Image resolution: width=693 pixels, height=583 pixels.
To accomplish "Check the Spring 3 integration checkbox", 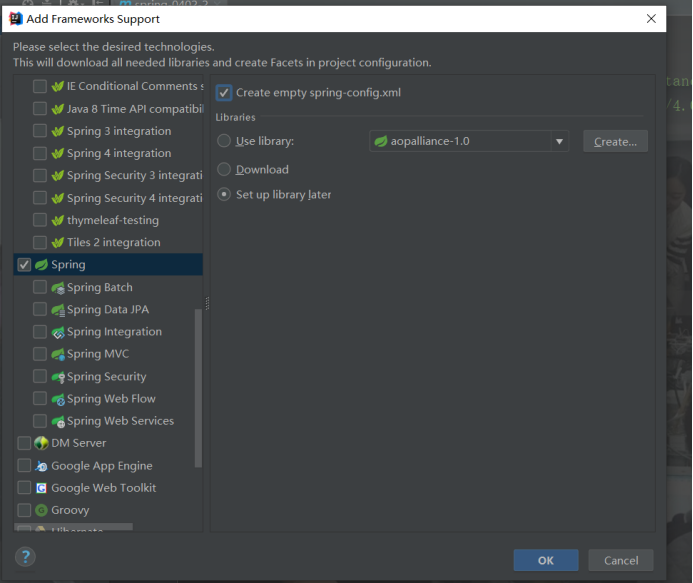I will pyautogui.click(x=40, y=131).
